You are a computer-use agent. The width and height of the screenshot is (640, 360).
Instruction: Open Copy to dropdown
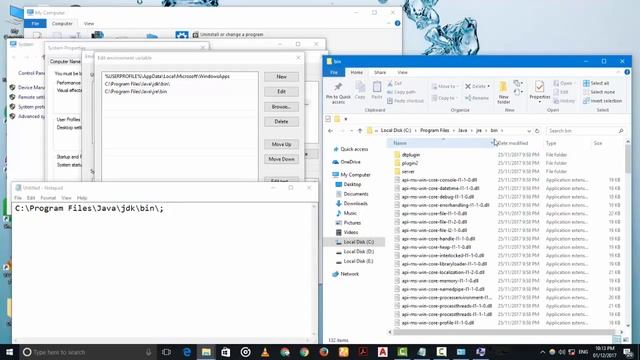(x=444, y=98)
